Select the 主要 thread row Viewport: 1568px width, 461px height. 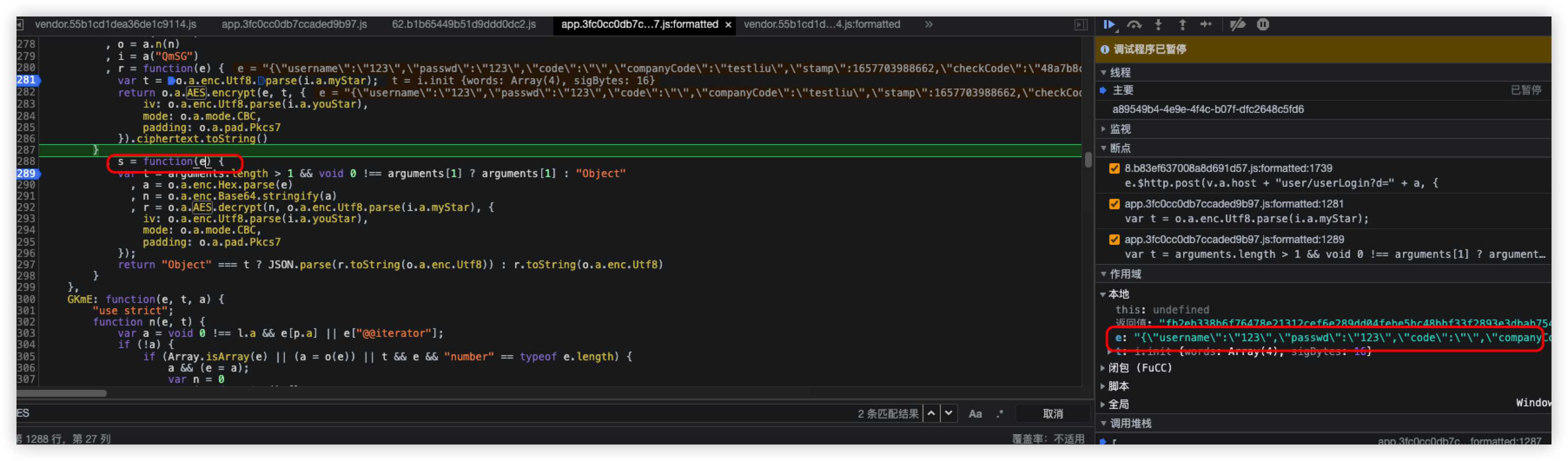1322,91
